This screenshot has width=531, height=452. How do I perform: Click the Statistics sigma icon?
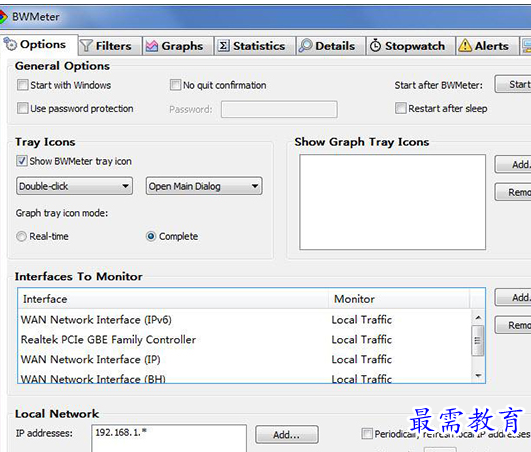[x=223, y=46]
